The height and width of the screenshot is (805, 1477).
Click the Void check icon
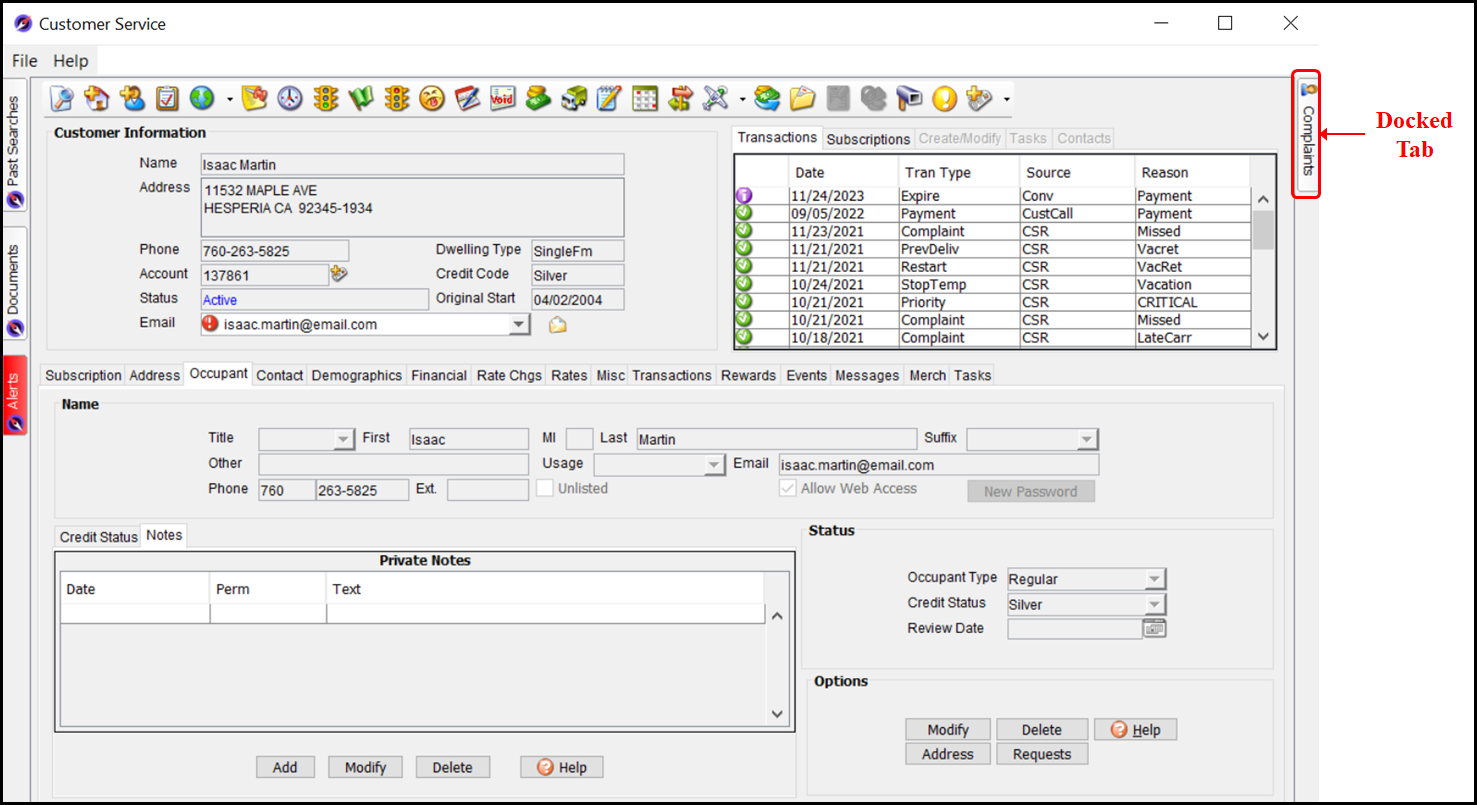point(502,98)
